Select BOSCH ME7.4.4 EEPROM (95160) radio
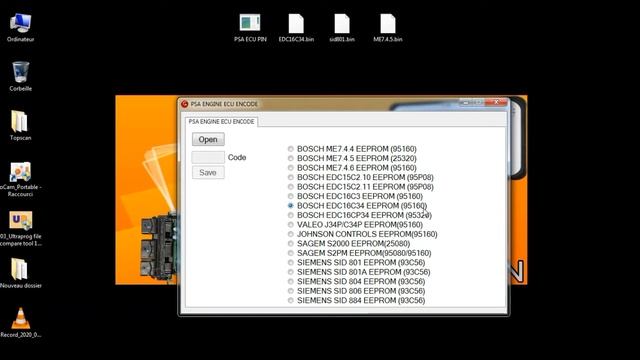The width and height of the screenshot is (640, 360). coord(291,149)
